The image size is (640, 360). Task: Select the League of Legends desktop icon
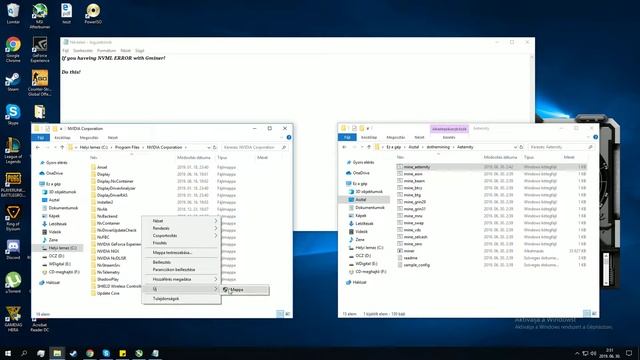[13, 150]
